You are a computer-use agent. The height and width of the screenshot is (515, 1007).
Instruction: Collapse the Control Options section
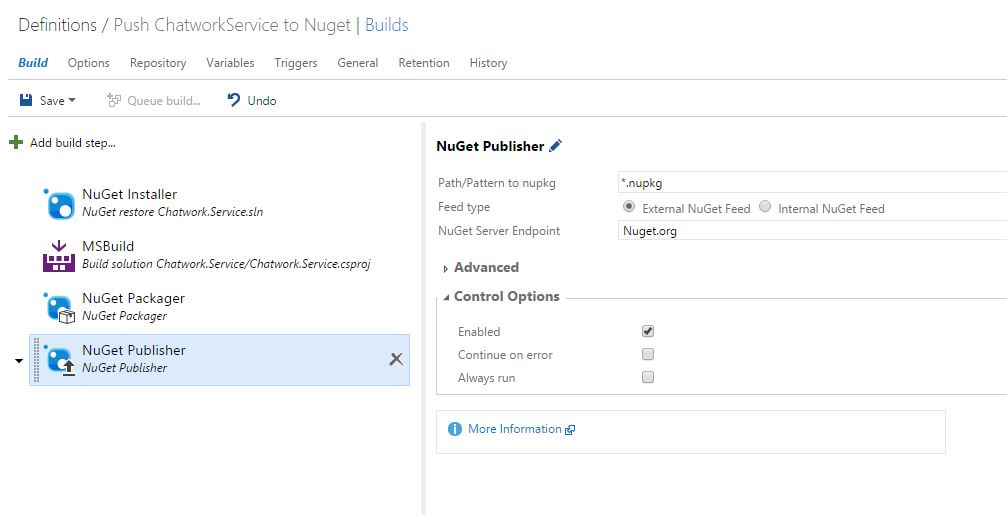tap(446, 297)
